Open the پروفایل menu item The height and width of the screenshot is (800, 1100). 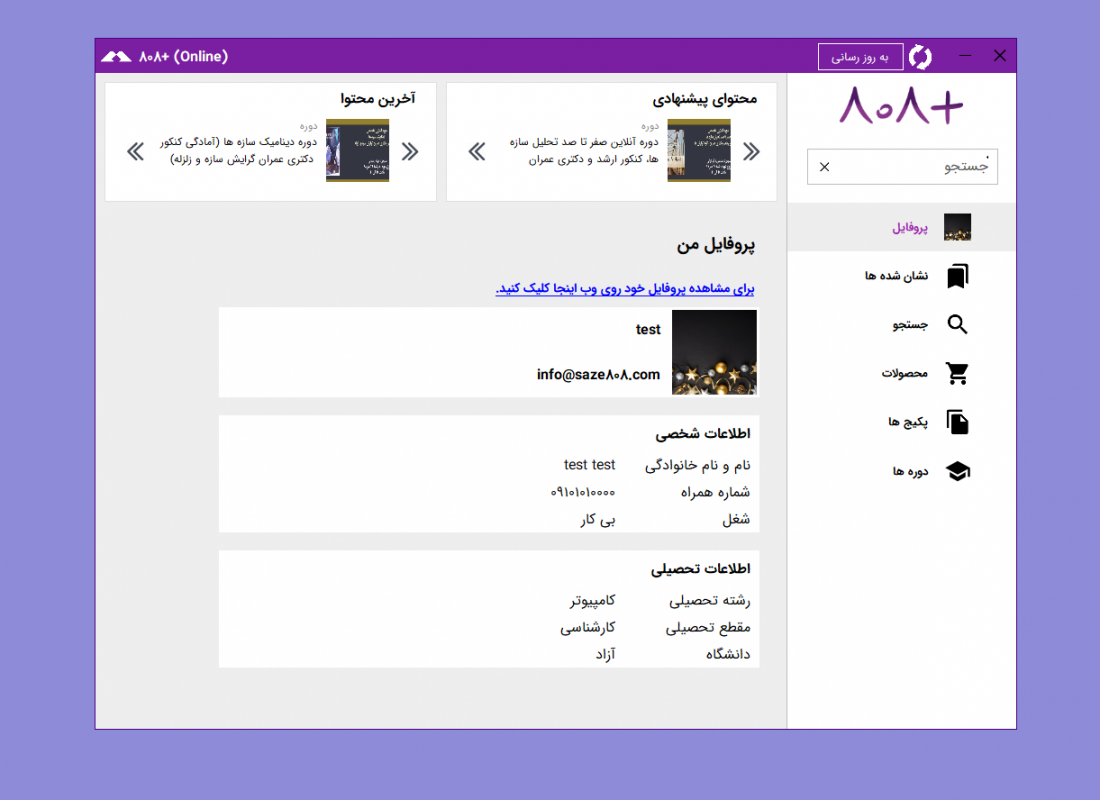pos(910,228)
